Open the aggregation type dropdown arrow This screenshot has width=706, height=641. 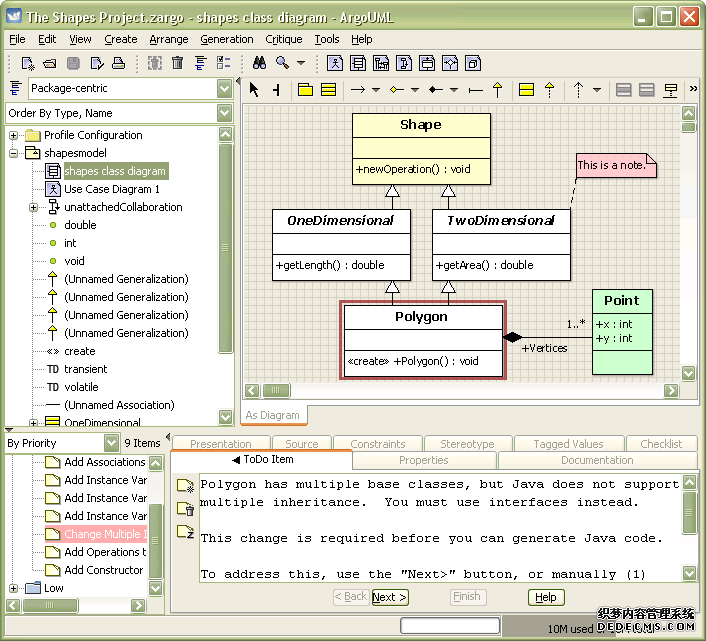[x=415, y=90]
